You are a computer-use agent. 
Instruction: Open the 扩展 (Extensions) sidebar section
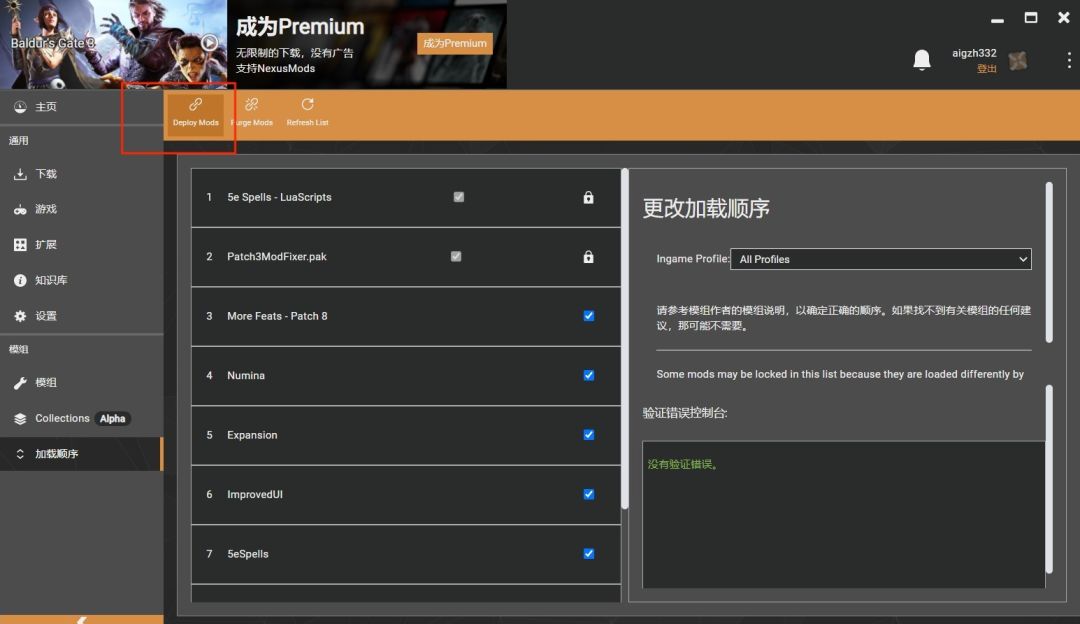coord(46,245)
